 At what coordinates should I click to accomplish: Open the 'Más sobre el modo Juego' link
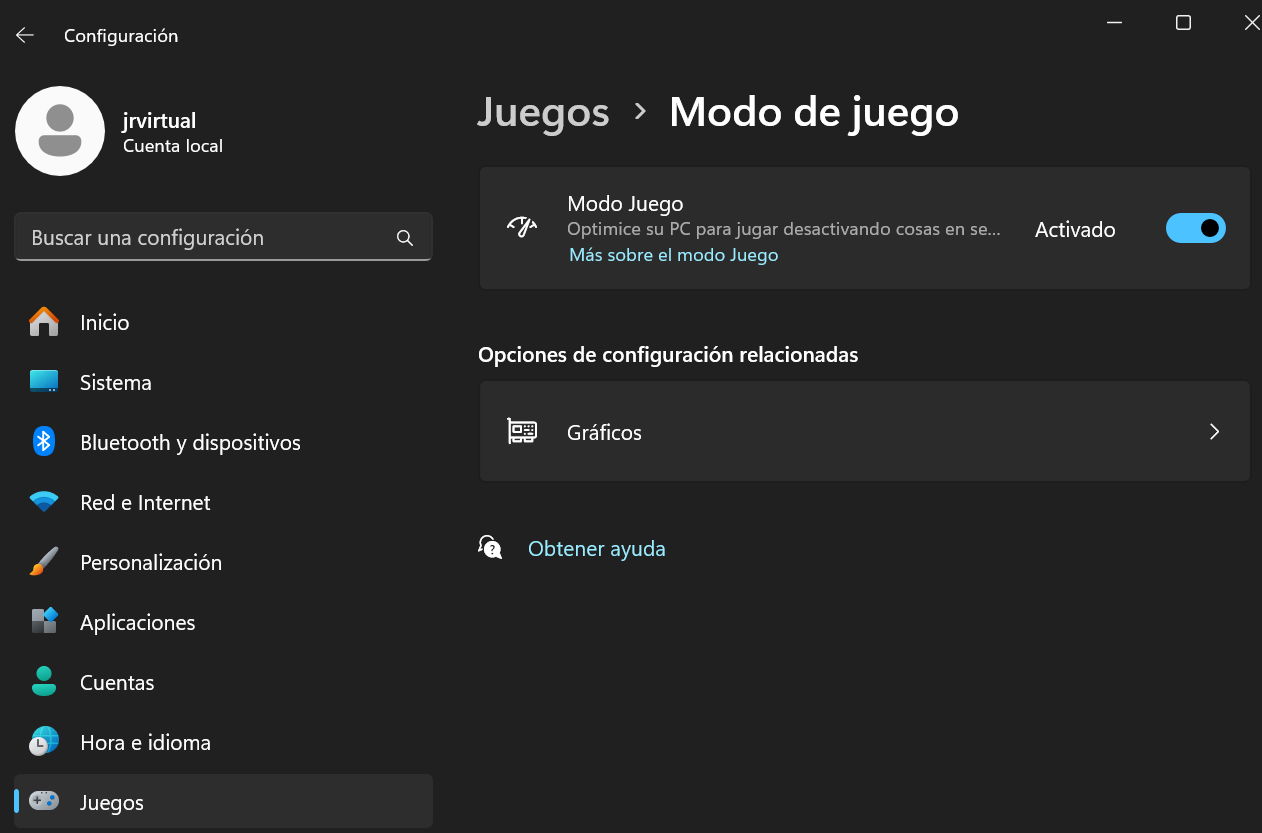(673, 255)
